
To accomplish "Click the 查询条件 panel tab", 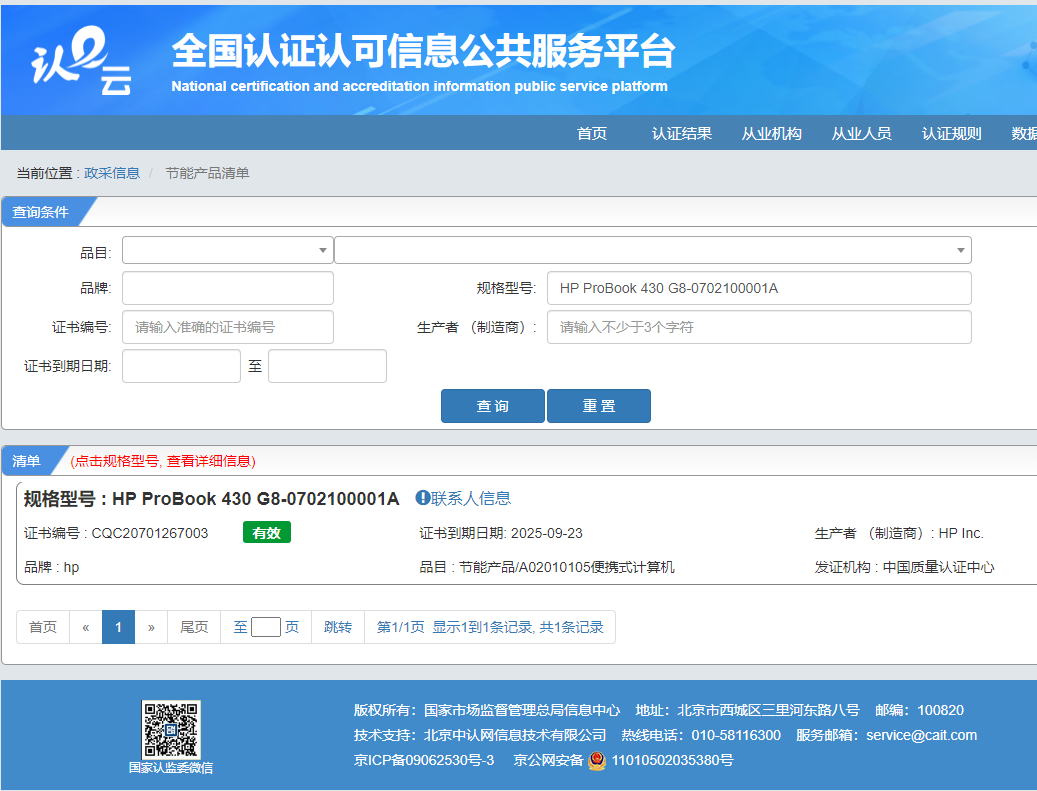I will click(x=41, y=212).
